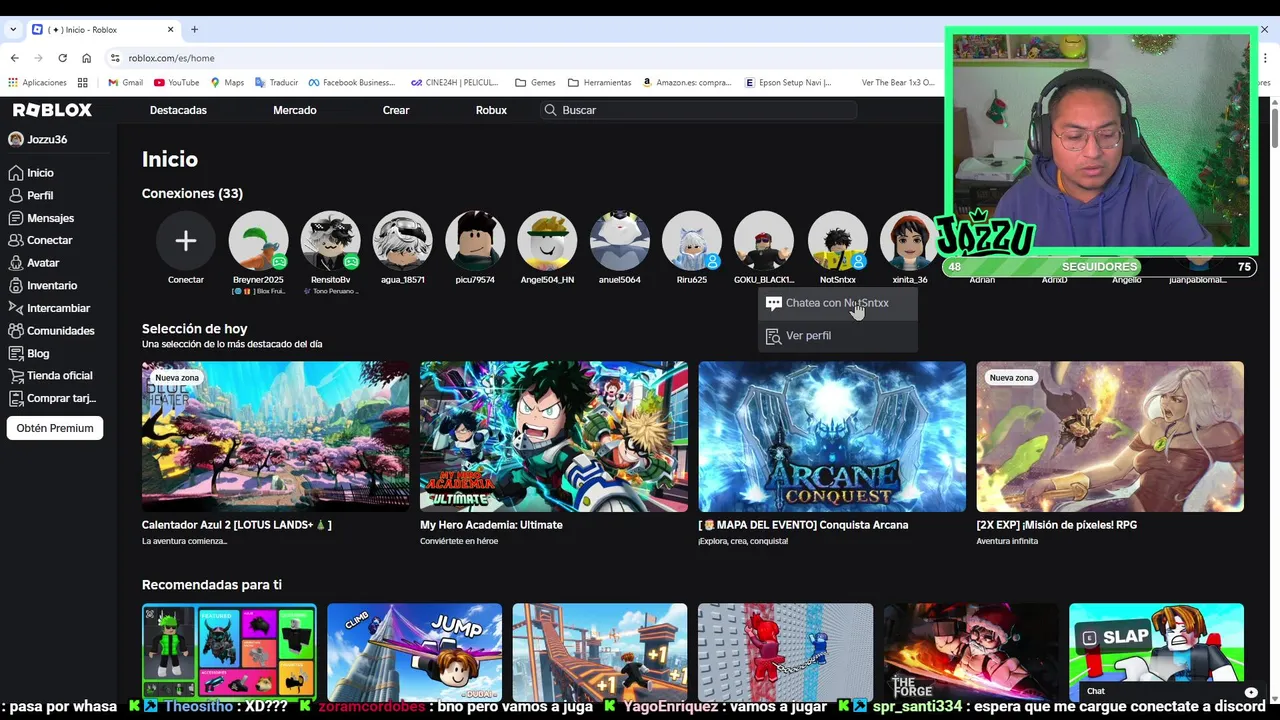The width and height of the screenshot is (1280, 720).
Task: Click the search magnifier icon
Action: coord(550,110)
